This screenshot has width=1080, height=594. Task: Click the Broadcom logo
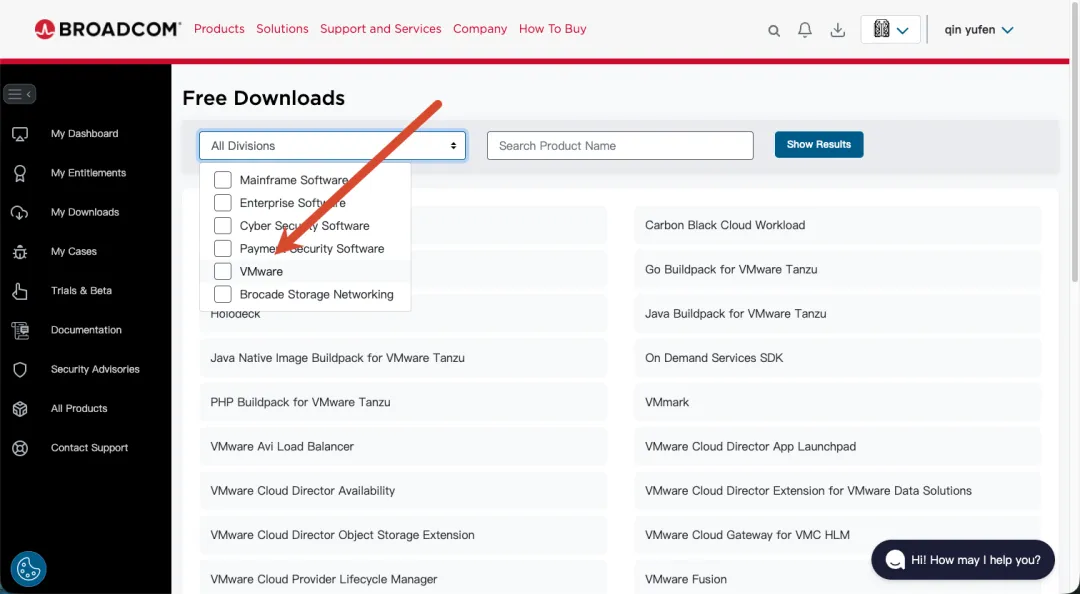[107, 29]
